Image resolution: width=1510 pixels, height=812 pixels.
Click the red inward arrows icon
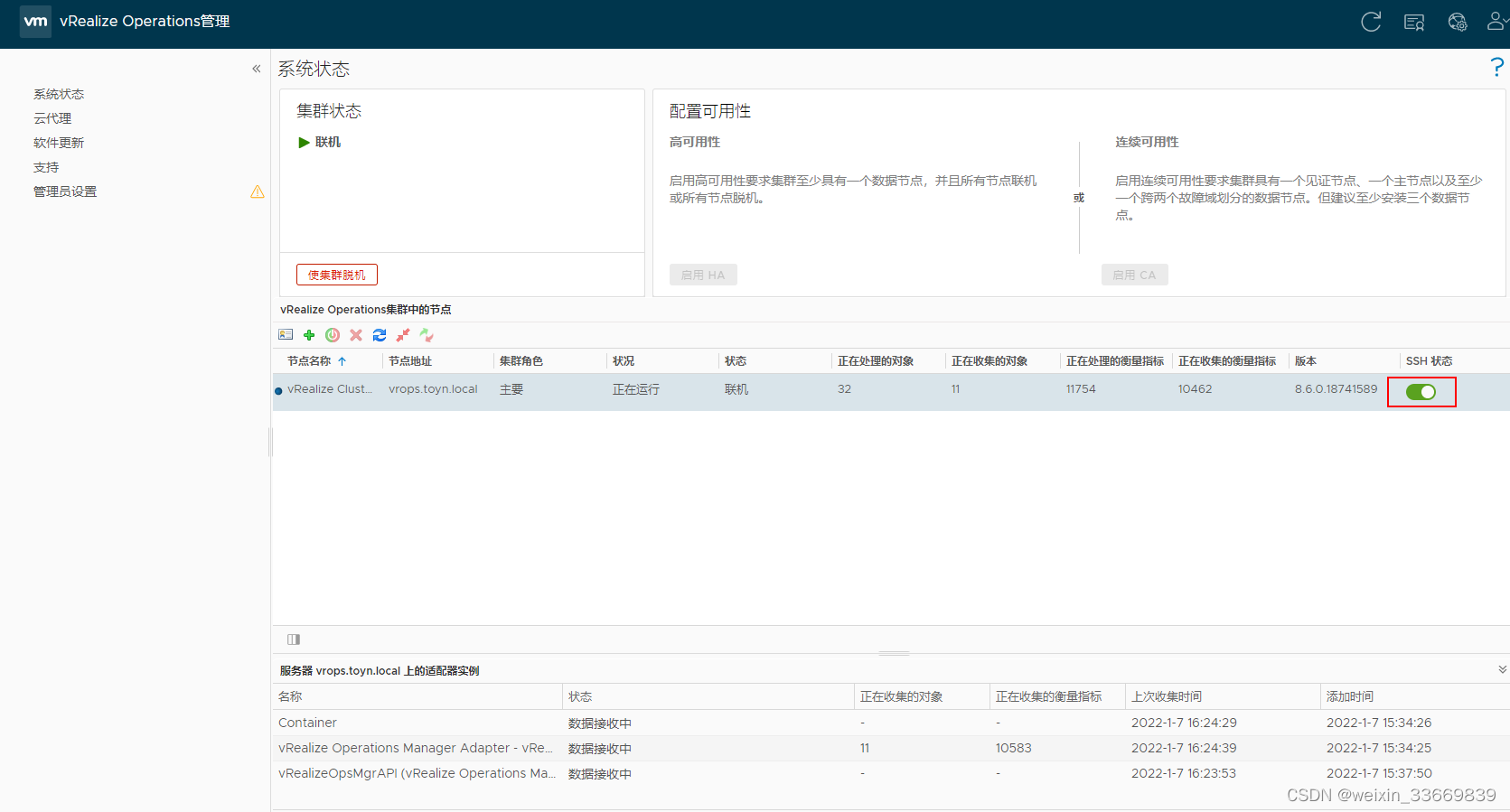pyautogui.click(x=403, y=335)
